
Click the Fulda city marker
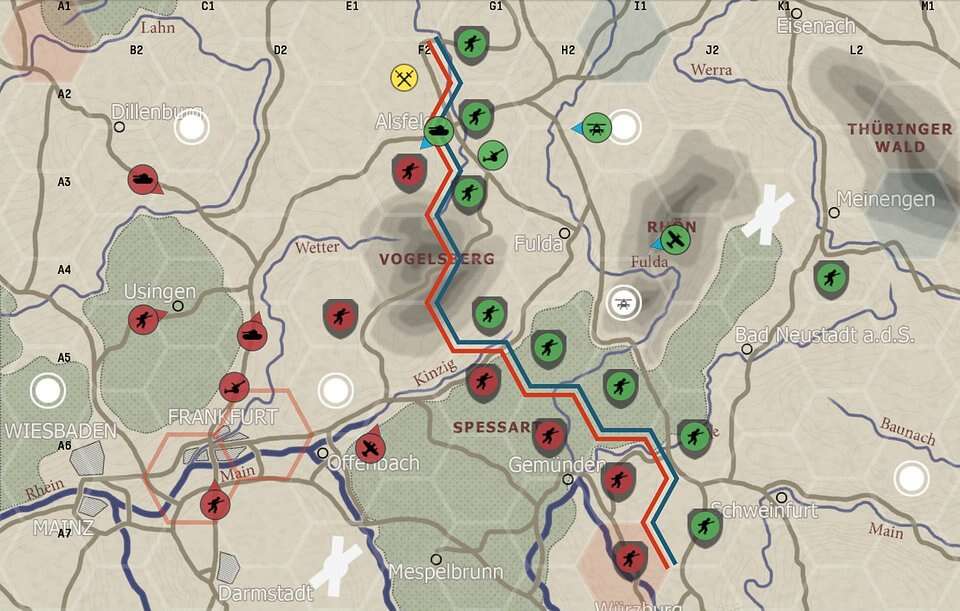[x=565, y=233]
